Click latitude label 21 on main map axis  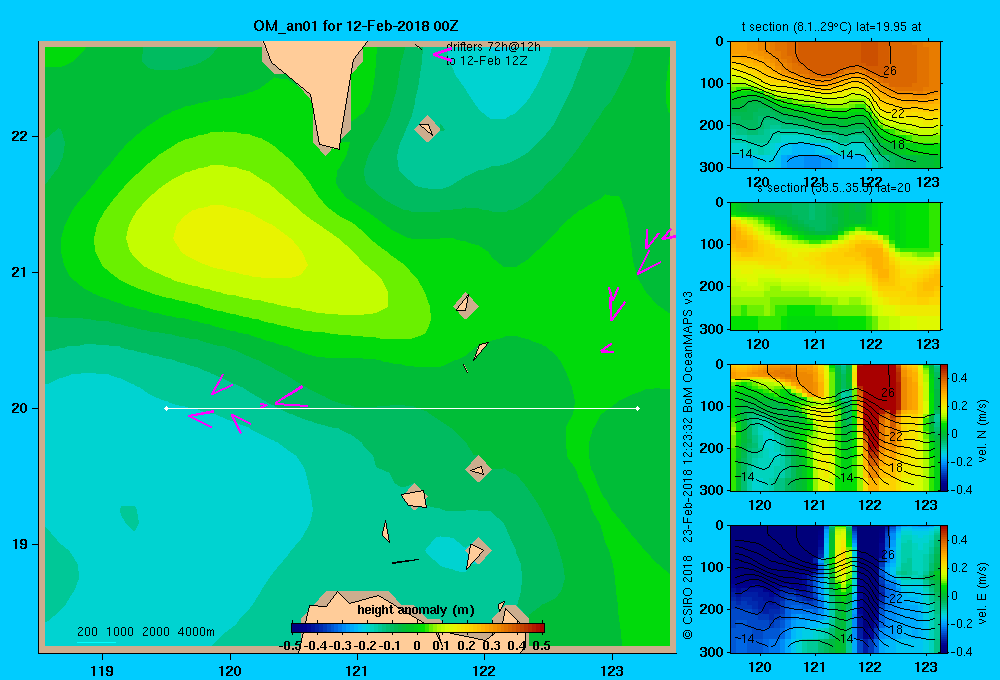20,272
